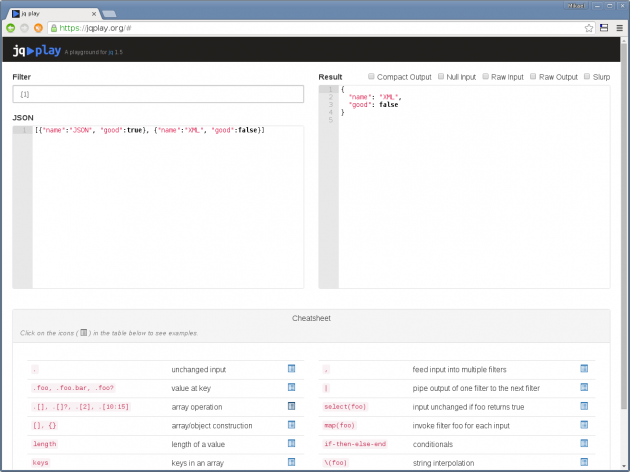Close the jq play tab
Viewport: 630px width, 472px height.
[94, 14]
